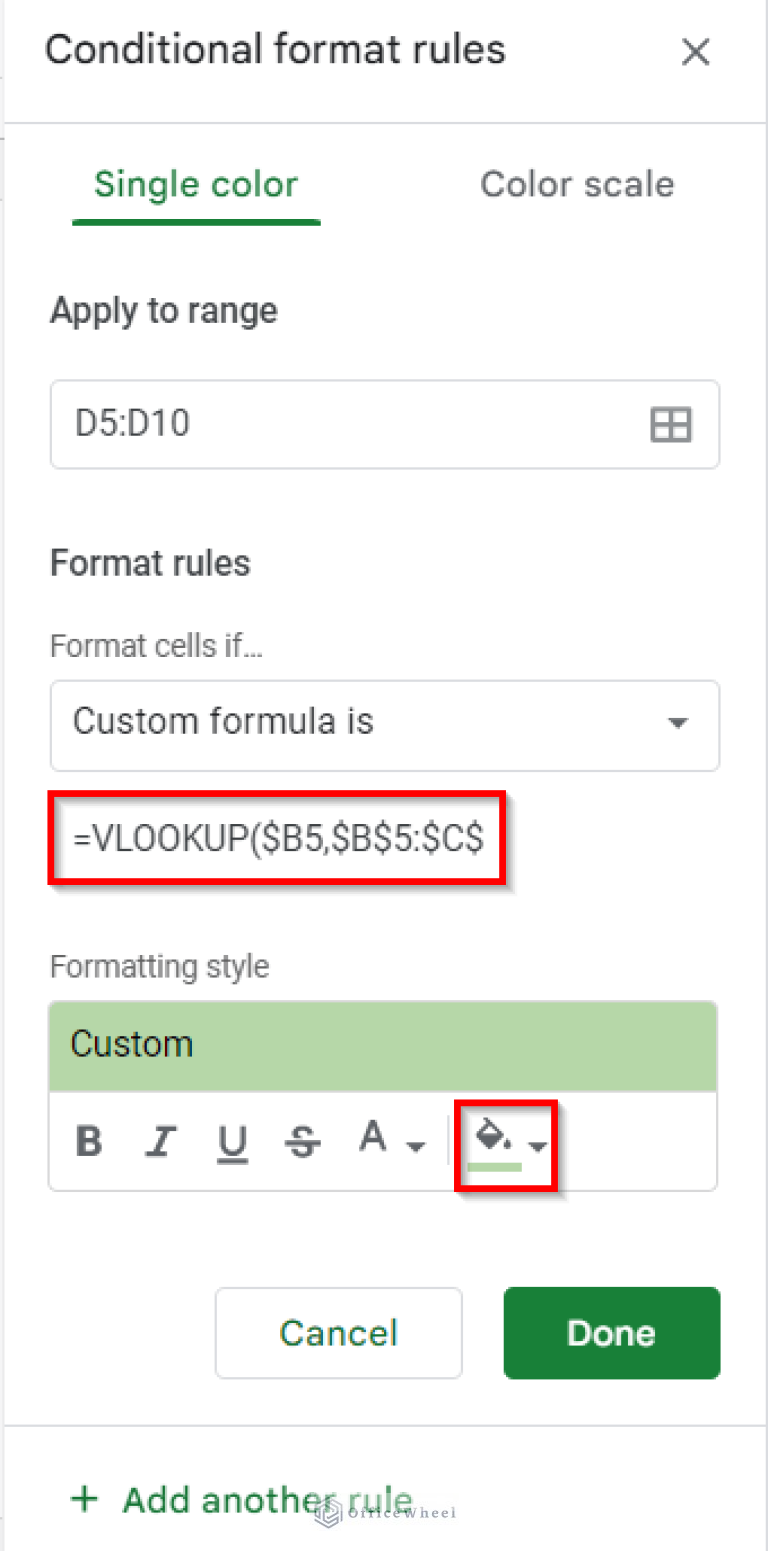Toggle underline styling for the rule
Image resolution: width=768 pixels, height=1551 pixels.
(232, 1141)
